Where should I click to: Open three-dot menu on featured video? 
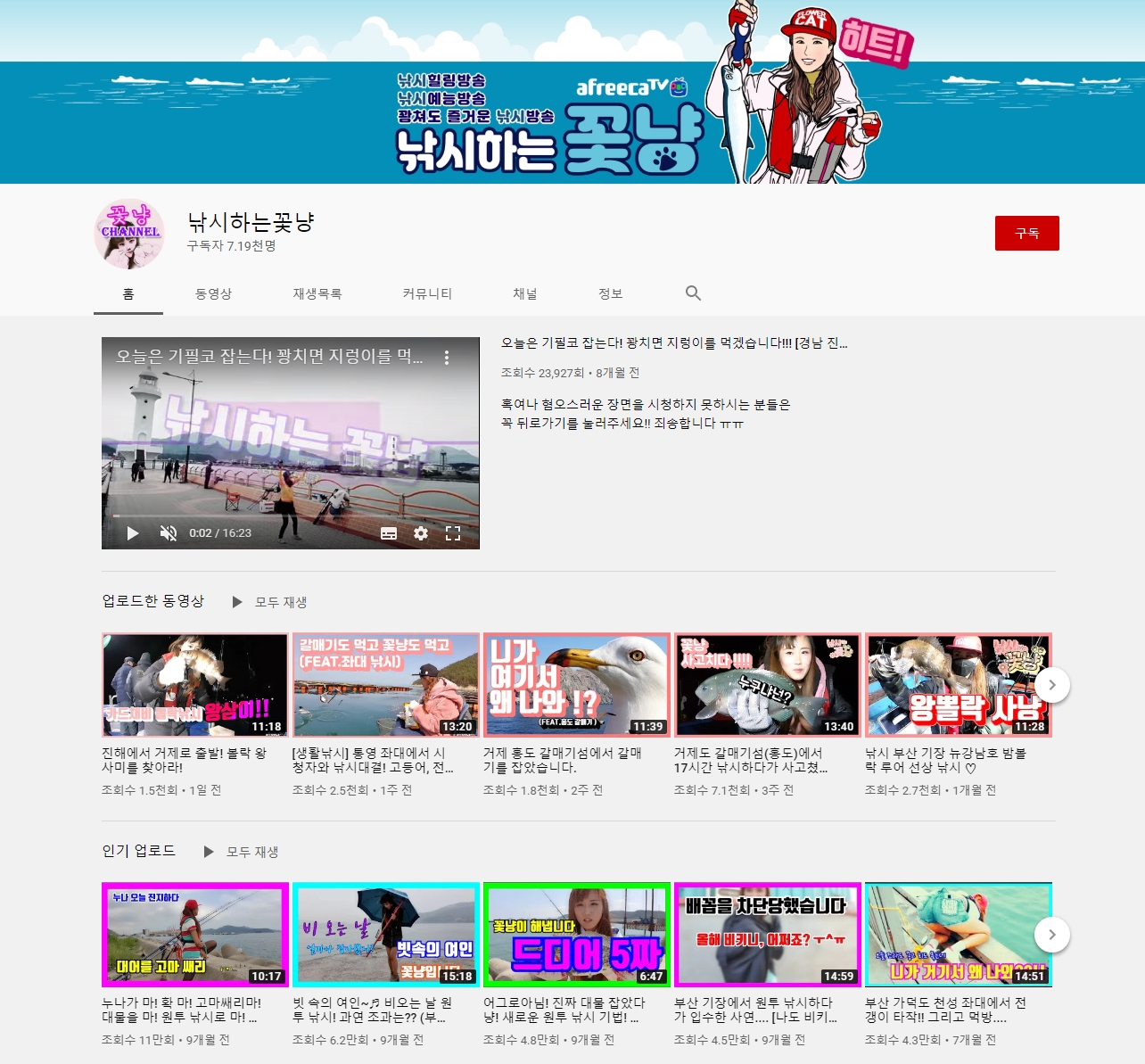tap(447, 358)
